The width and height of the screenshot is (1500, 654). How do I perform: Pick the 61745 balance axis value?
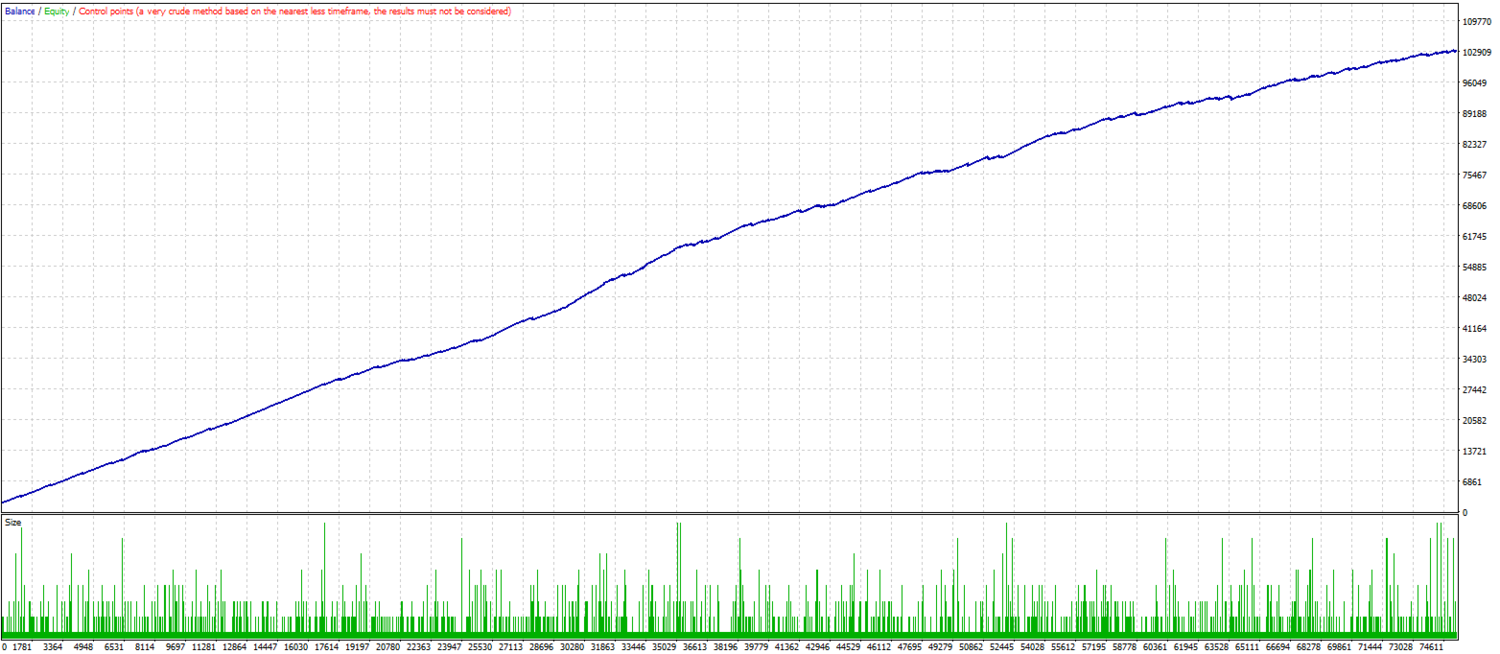tap(1476, 236)
